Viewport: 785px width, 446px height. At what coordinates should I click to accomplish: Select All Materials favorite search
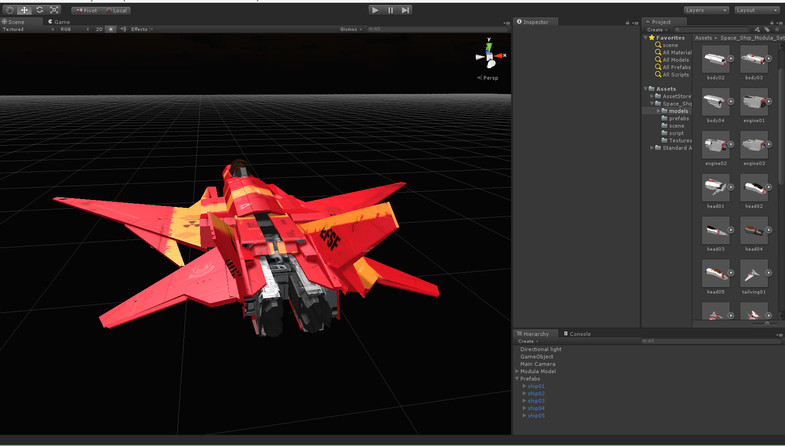click(673, 53)
